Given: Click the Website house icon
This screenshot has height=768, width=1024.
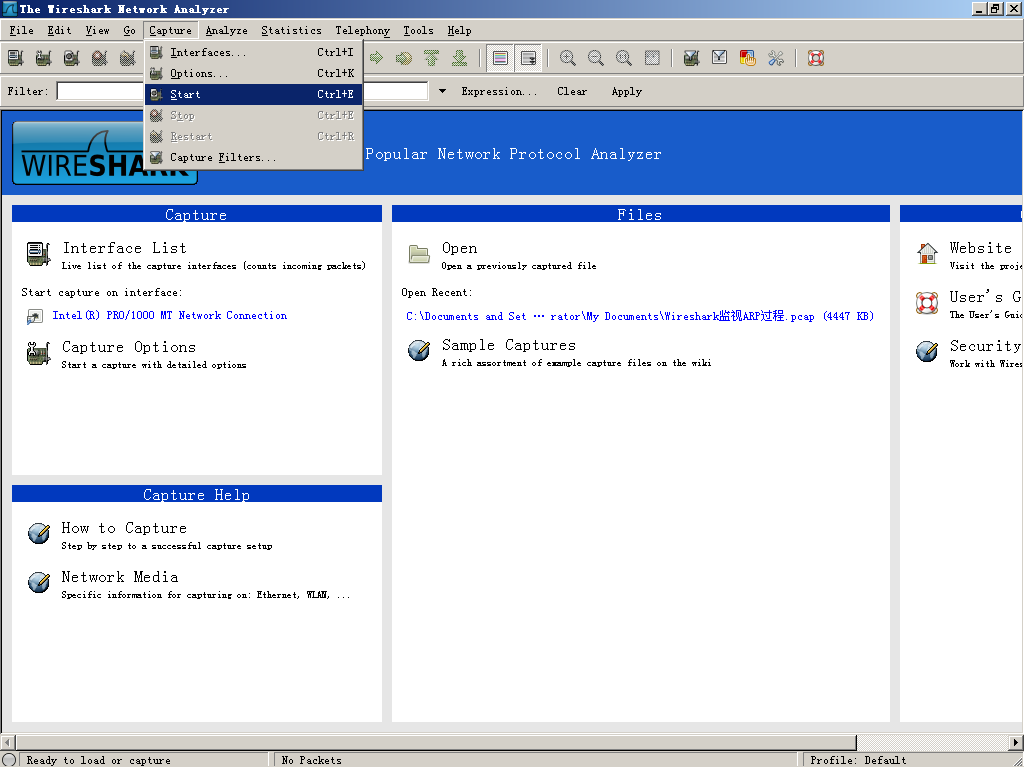Looking at the screenshot, I should (x=927, y=253).
